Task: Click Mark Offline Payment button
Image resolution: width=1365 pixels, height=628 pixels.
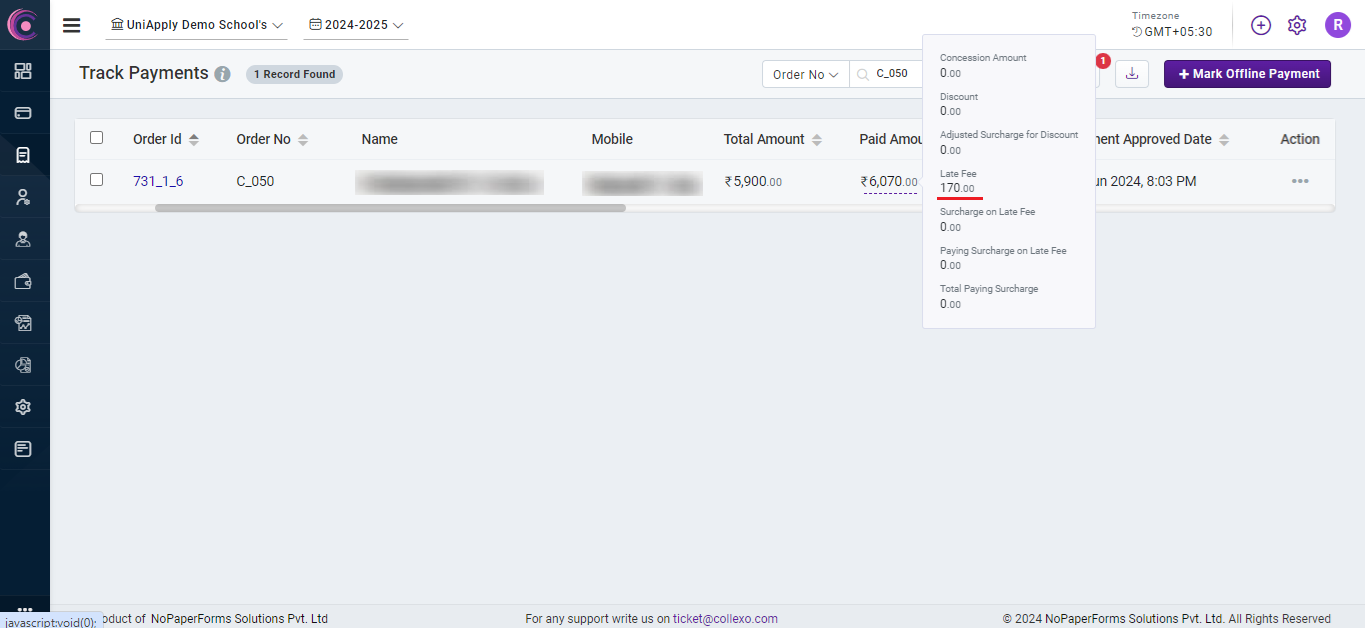Action: pos(1246,74)
